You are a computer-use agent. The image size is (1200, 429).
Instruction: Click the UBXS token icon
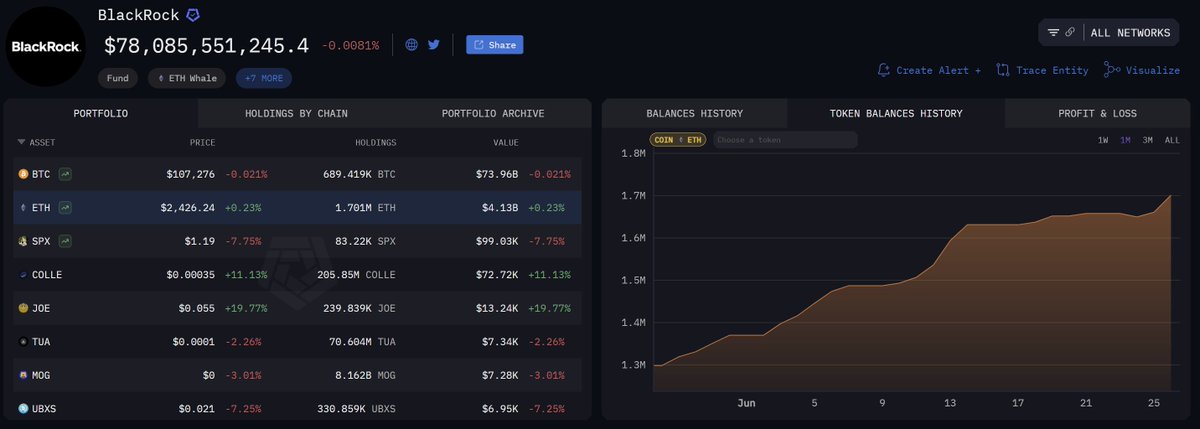pyautogui.click(x=23, y=409)
